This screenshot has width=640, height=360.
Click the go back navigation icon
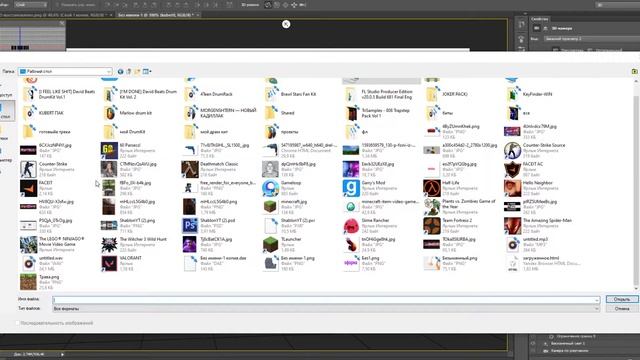click(x=120, y=71)
